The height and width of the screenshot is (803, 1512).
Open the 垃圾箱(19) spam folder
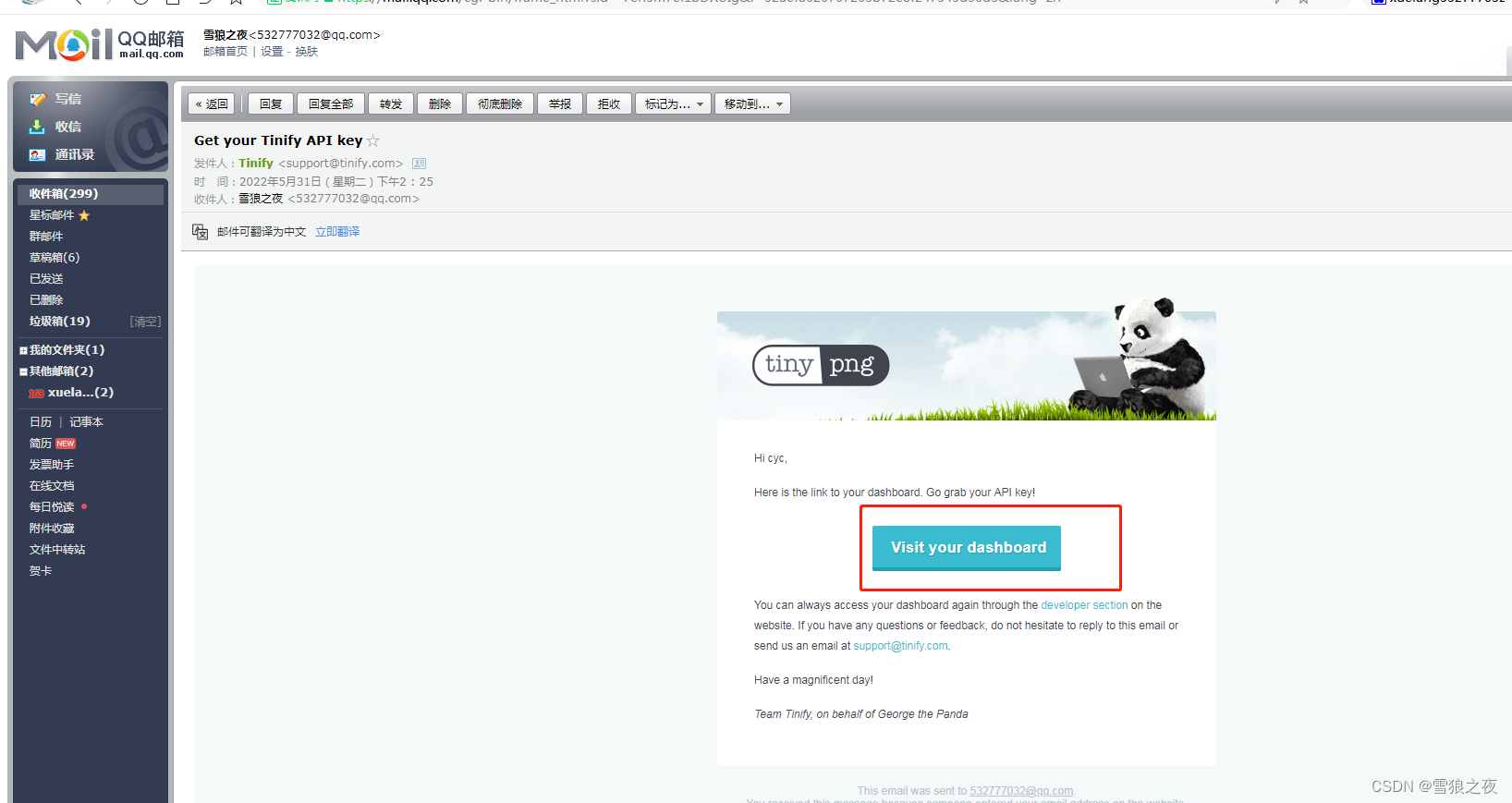(x=60, y=322)
